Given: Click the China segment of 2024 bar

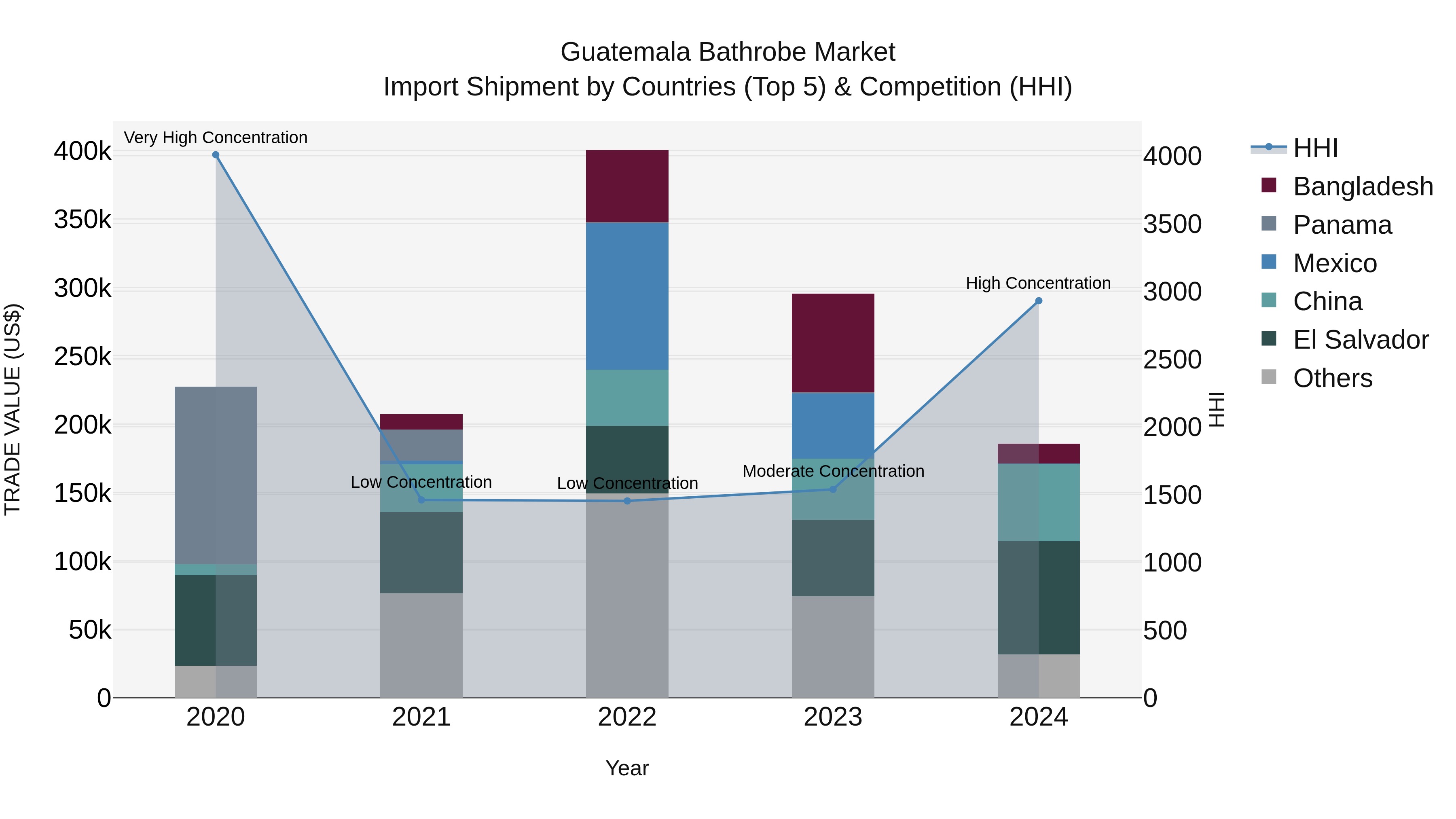Looking at the screenshot, I should click(1038, 502).
